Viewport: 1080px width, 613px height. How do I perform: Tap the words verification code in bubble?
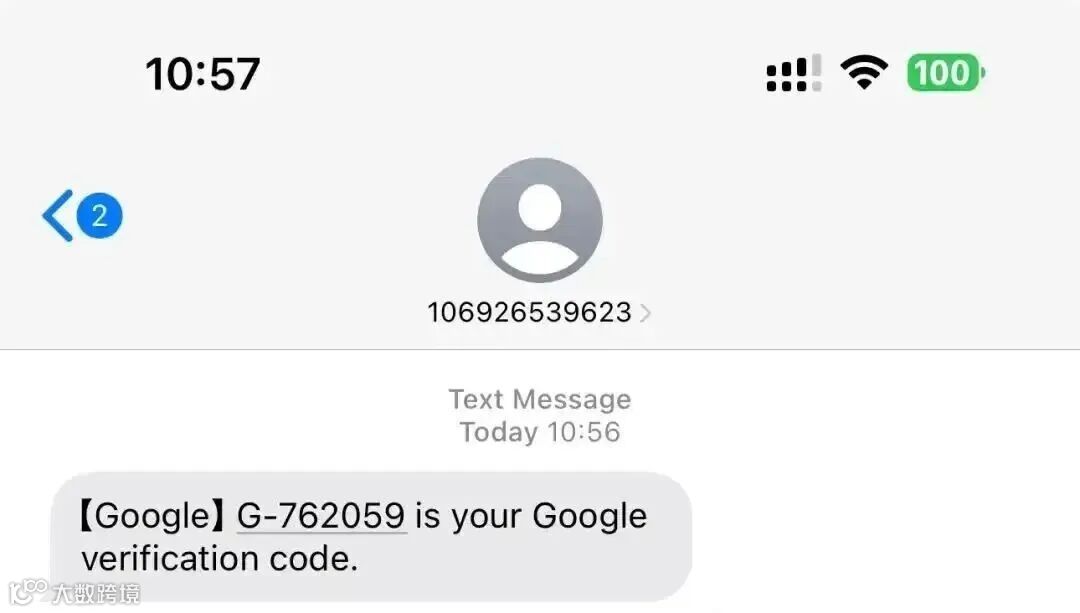[220, 559]
